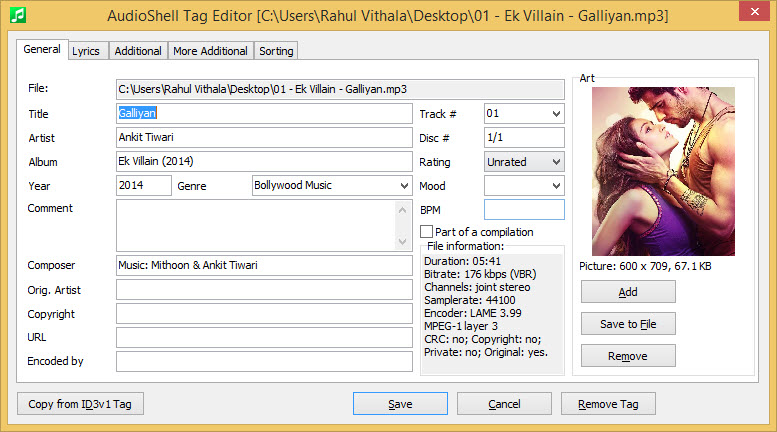Click the Title field containing Galliyan

(x=264, y=113)
